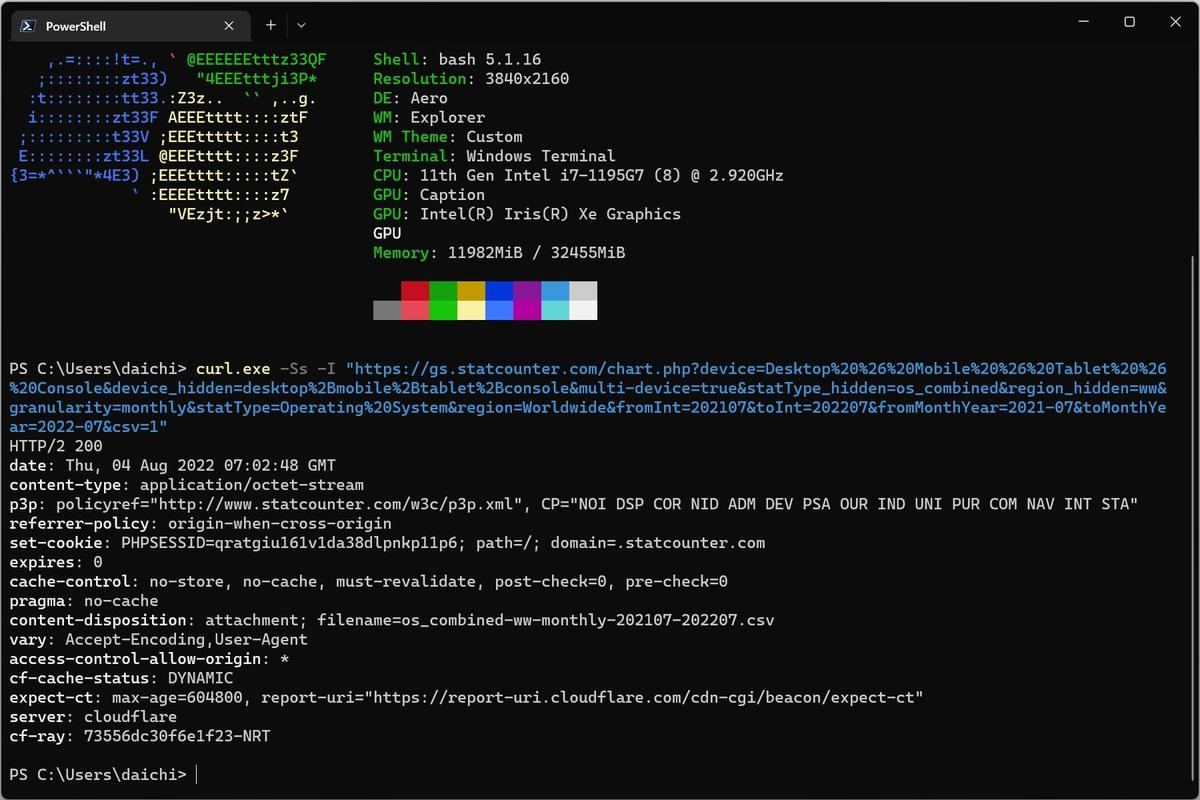Click the 'Memory: 11982MiB / 32455MiB' line
Viewport: 1200px width, 800px height.
tap(499, 252)
